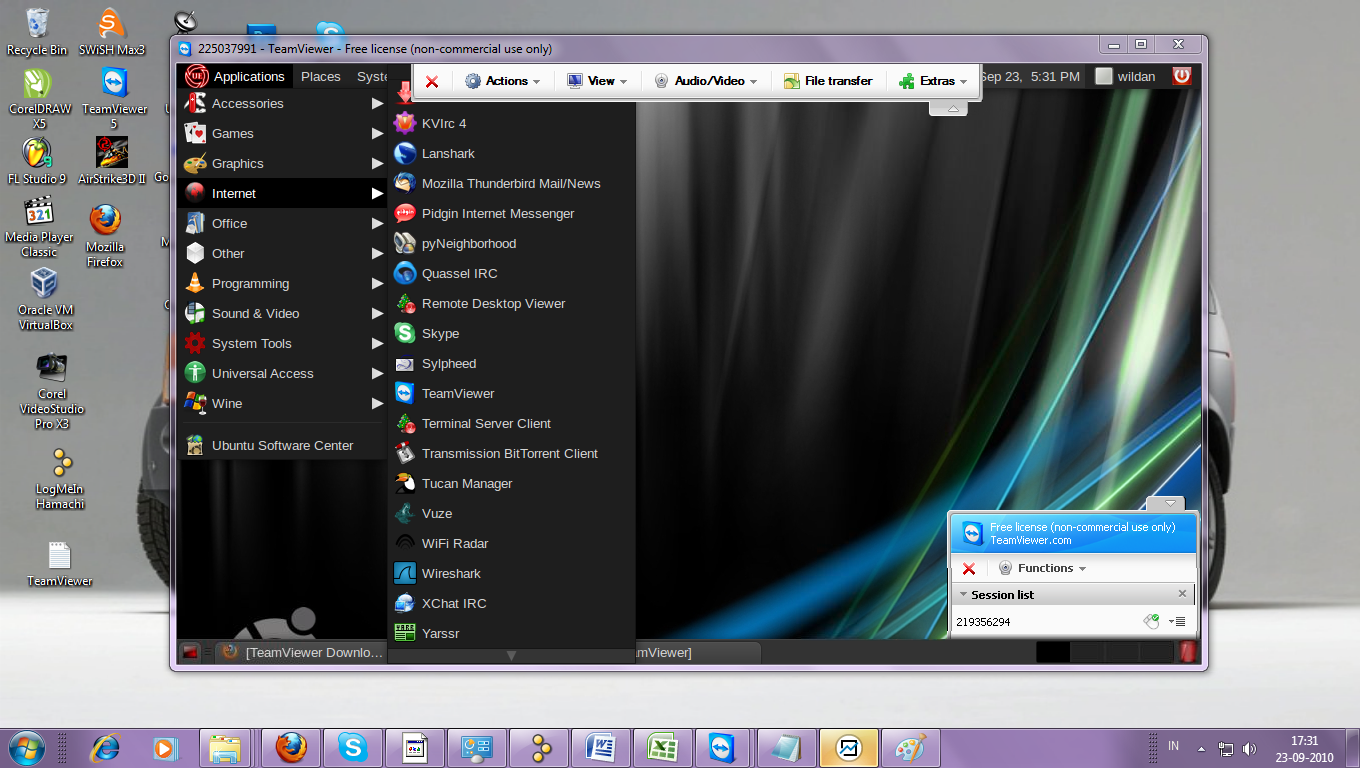The height and width of the screenshot is (768, 1360).
Task: Open the Graphics submenu
Action: 284,163
